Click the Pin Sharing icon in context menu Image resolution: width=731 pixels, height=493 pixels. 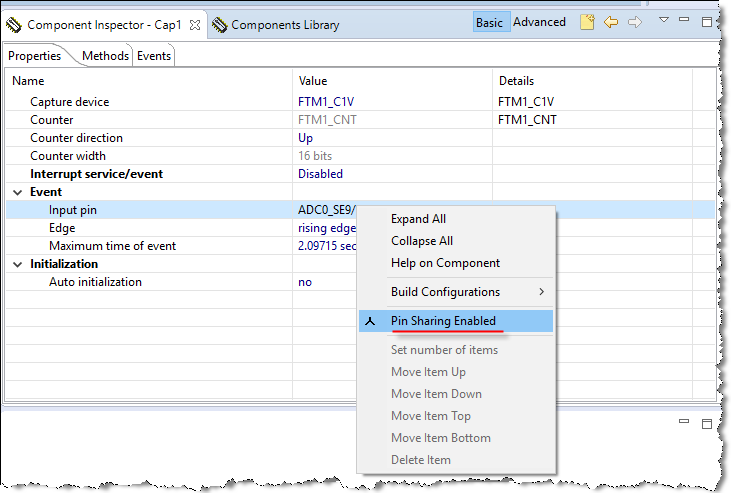tap(370, 321)
